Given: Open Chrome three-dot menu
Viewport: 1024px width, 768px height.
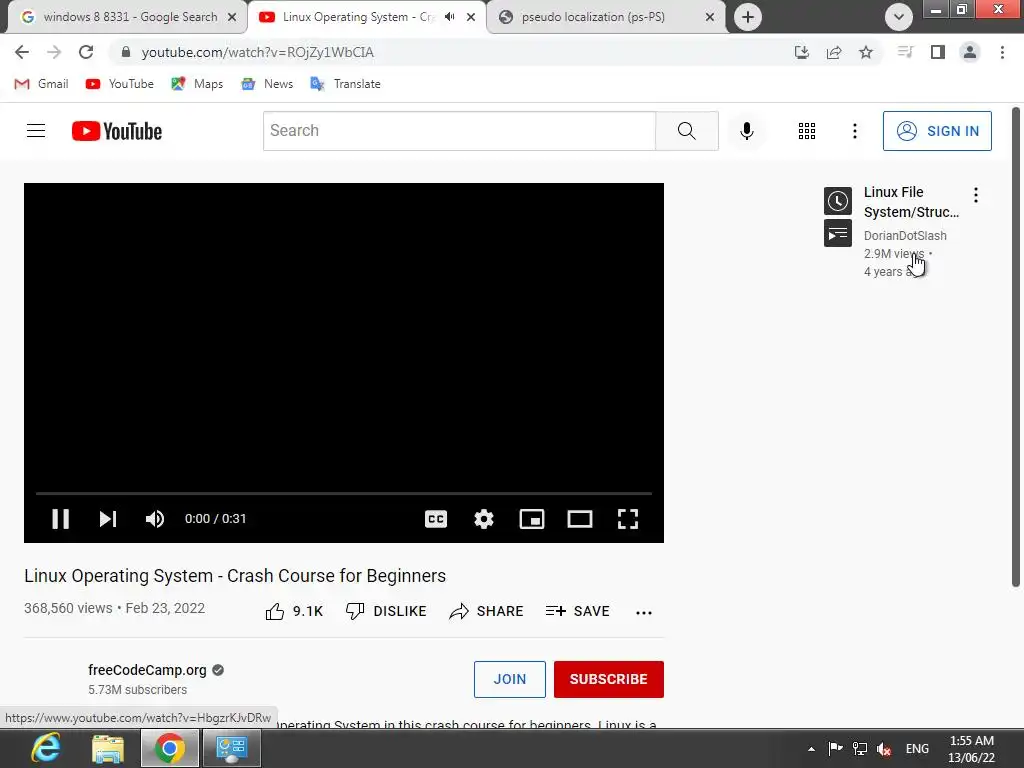Looking at the screenshot, I should (x=1002, y=52).
